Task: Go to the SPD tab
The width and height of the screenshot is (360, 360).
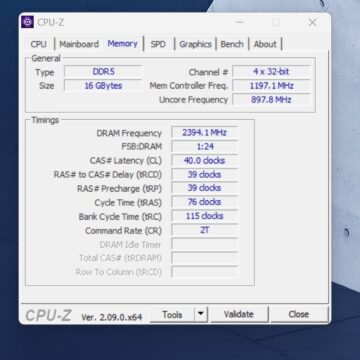Action: point(158,44)
